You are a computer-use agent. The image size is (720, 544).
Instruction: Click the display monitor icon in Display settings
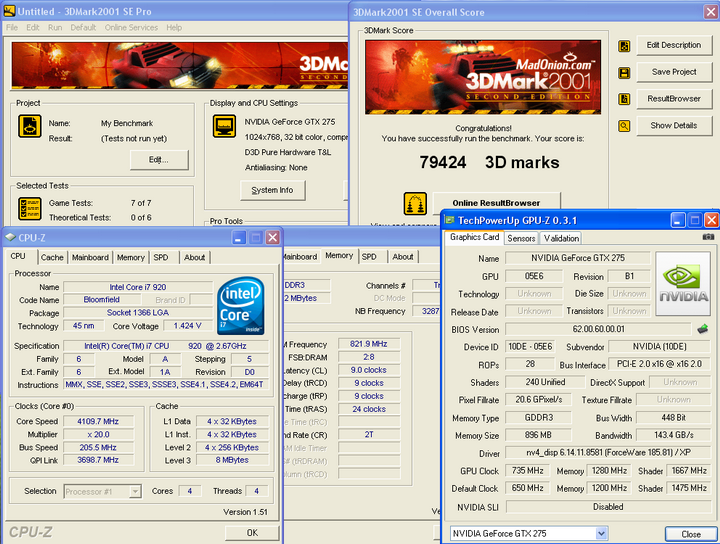point(224,126)
